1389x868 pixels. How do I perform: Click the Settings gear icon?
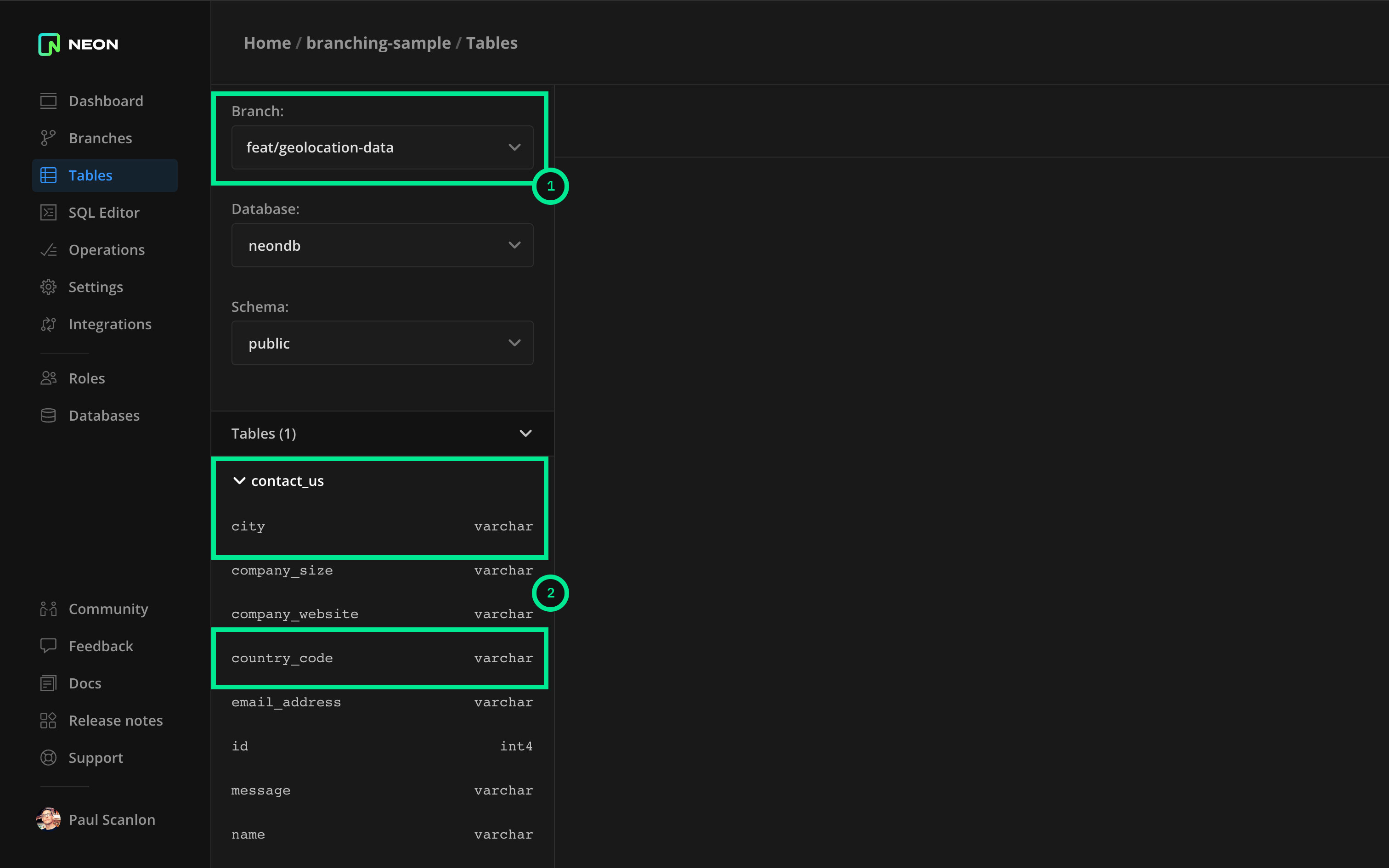pos(48,287)
